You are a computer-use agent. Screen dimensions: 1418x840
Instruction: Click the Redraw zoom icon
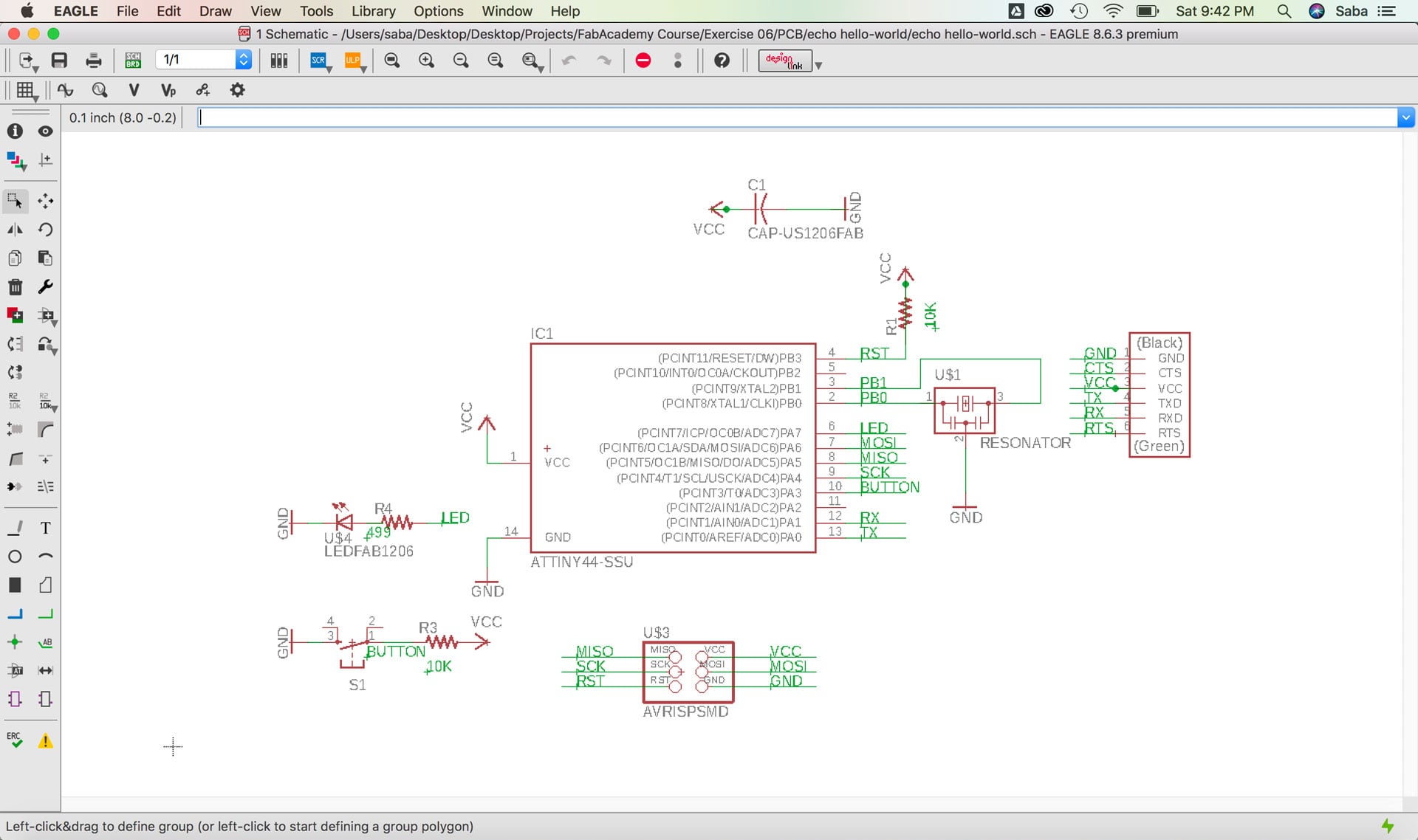coord(496,61)
